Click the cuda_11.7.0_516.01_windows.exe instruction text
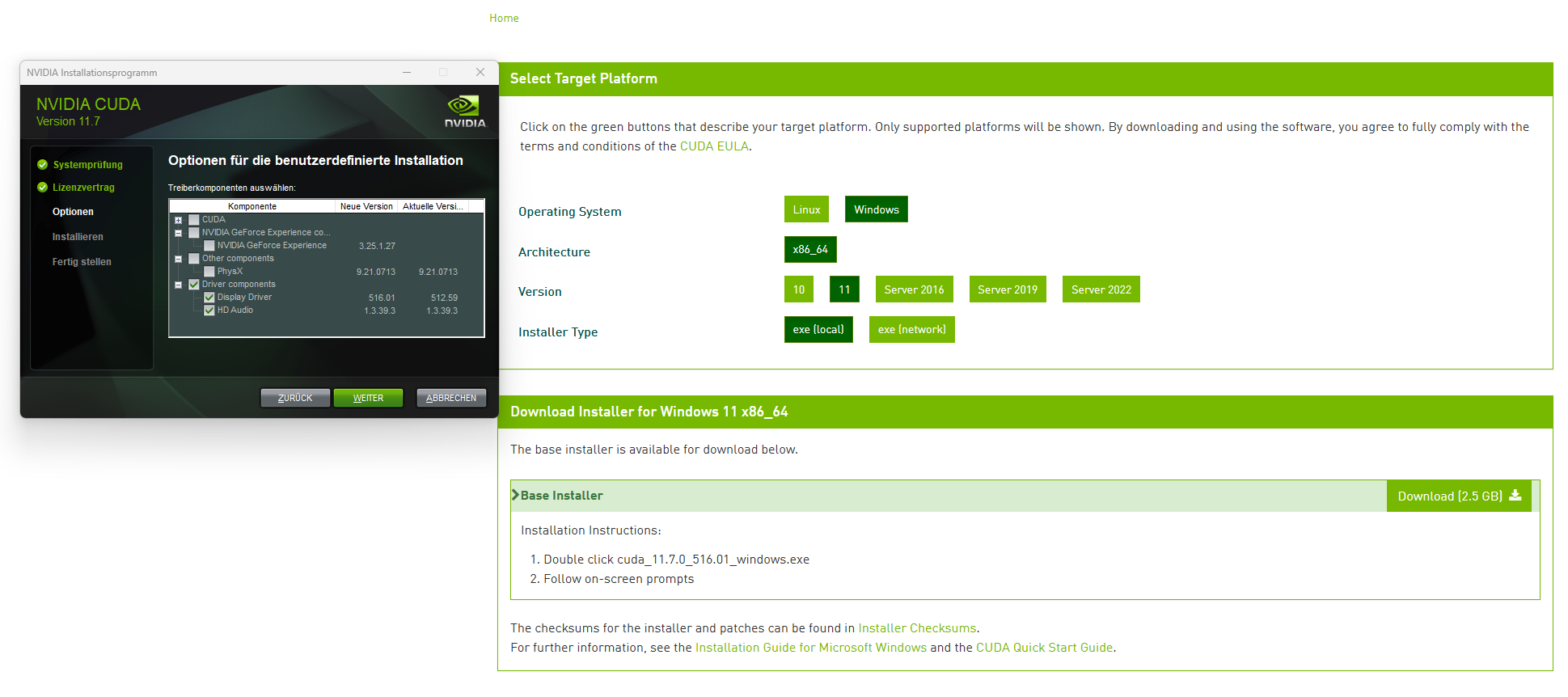Image resolution: width=1568 pixels, height=697 pixels. tap(712, 560)
